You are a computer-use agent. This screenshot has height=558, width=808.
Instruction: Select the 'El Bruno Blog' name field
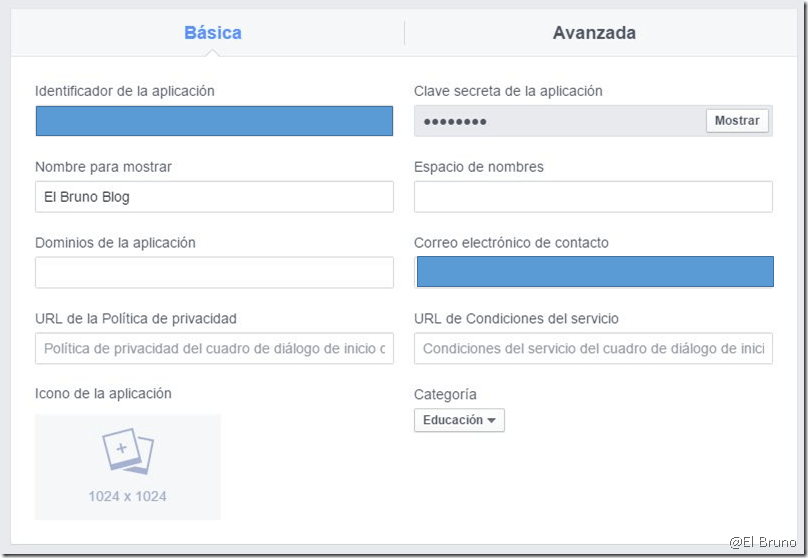(214, 197)
